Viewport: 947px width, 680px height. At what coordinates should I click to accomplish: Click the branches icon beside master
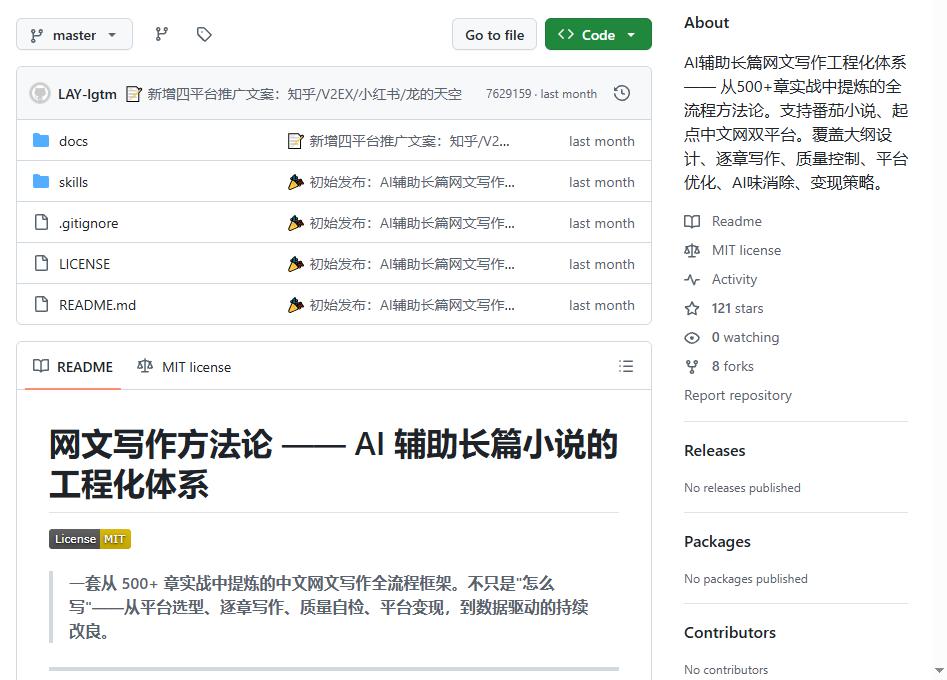pos(161,34)
